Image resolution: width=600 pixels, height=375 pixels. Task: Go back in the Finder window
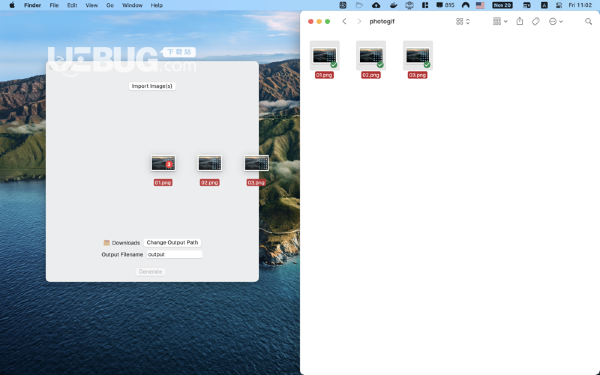coord(344,21)
